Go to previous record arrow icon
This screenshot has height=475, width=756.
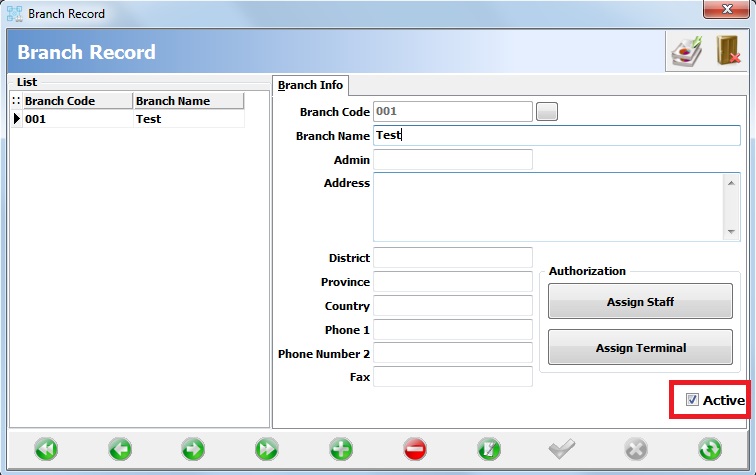pos(120,449)
